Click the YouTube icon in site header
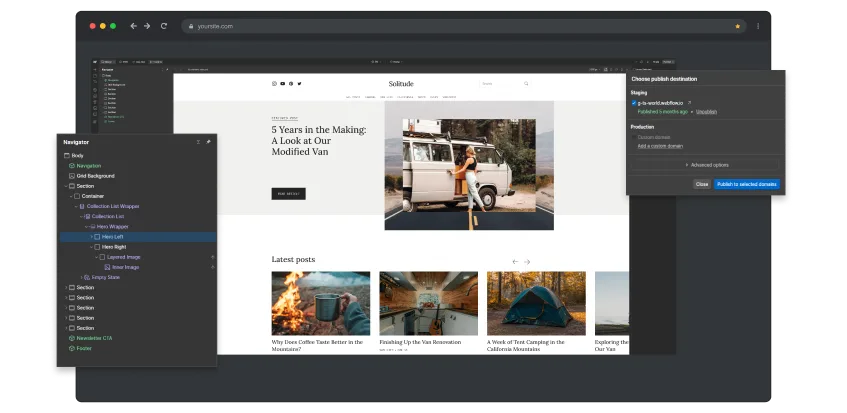 283,84
